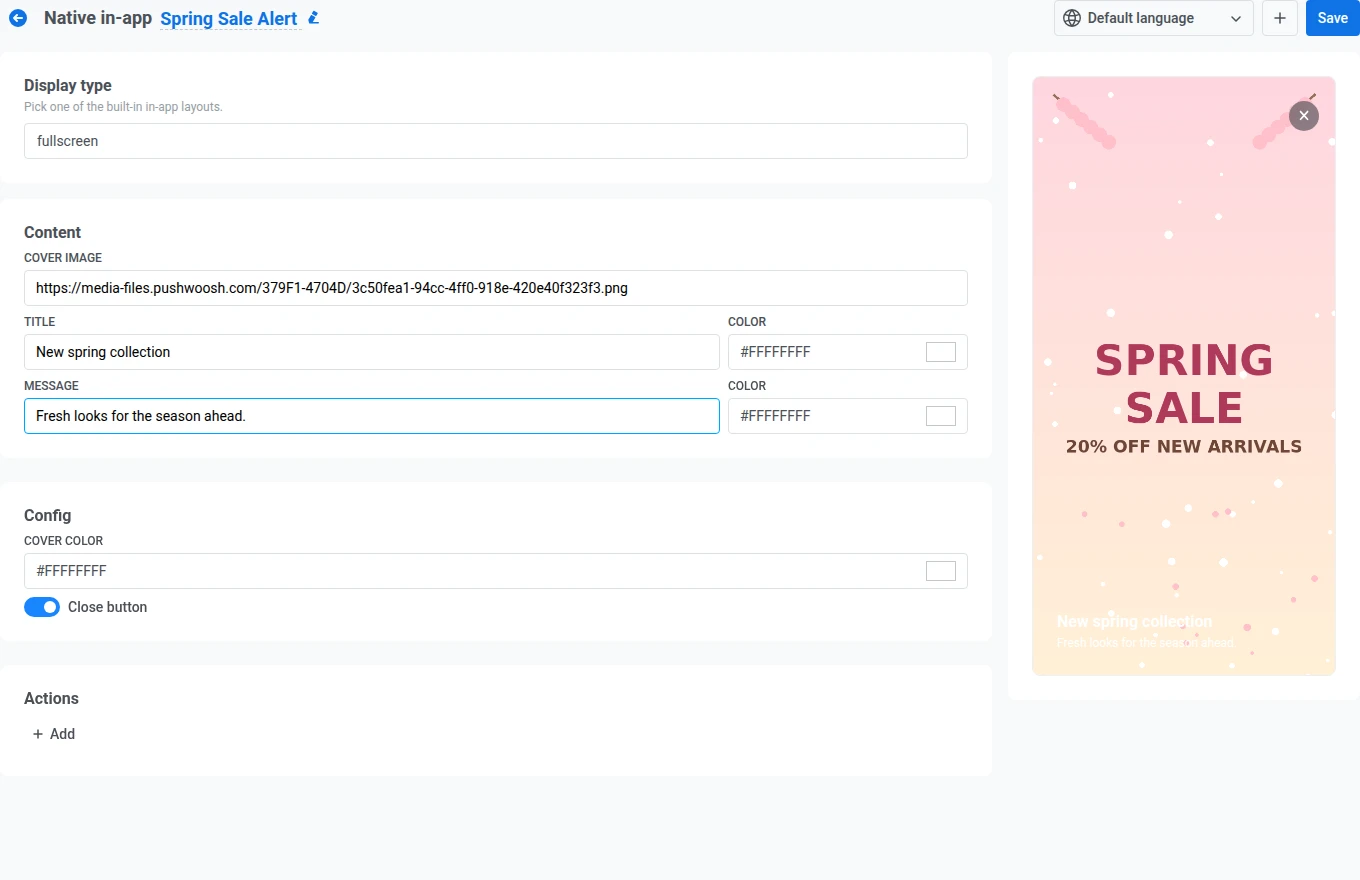Click 'New spring collection' in the preview
1360x880 pixels.
click(1134, 621)
